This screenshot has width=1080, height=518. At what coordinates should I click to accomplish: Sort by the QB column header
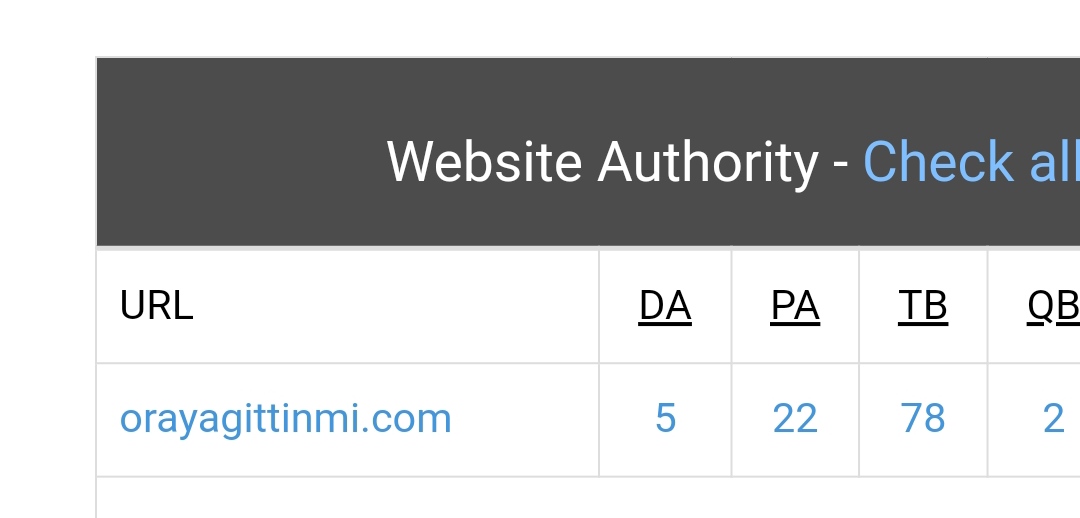click(1053, 306)
